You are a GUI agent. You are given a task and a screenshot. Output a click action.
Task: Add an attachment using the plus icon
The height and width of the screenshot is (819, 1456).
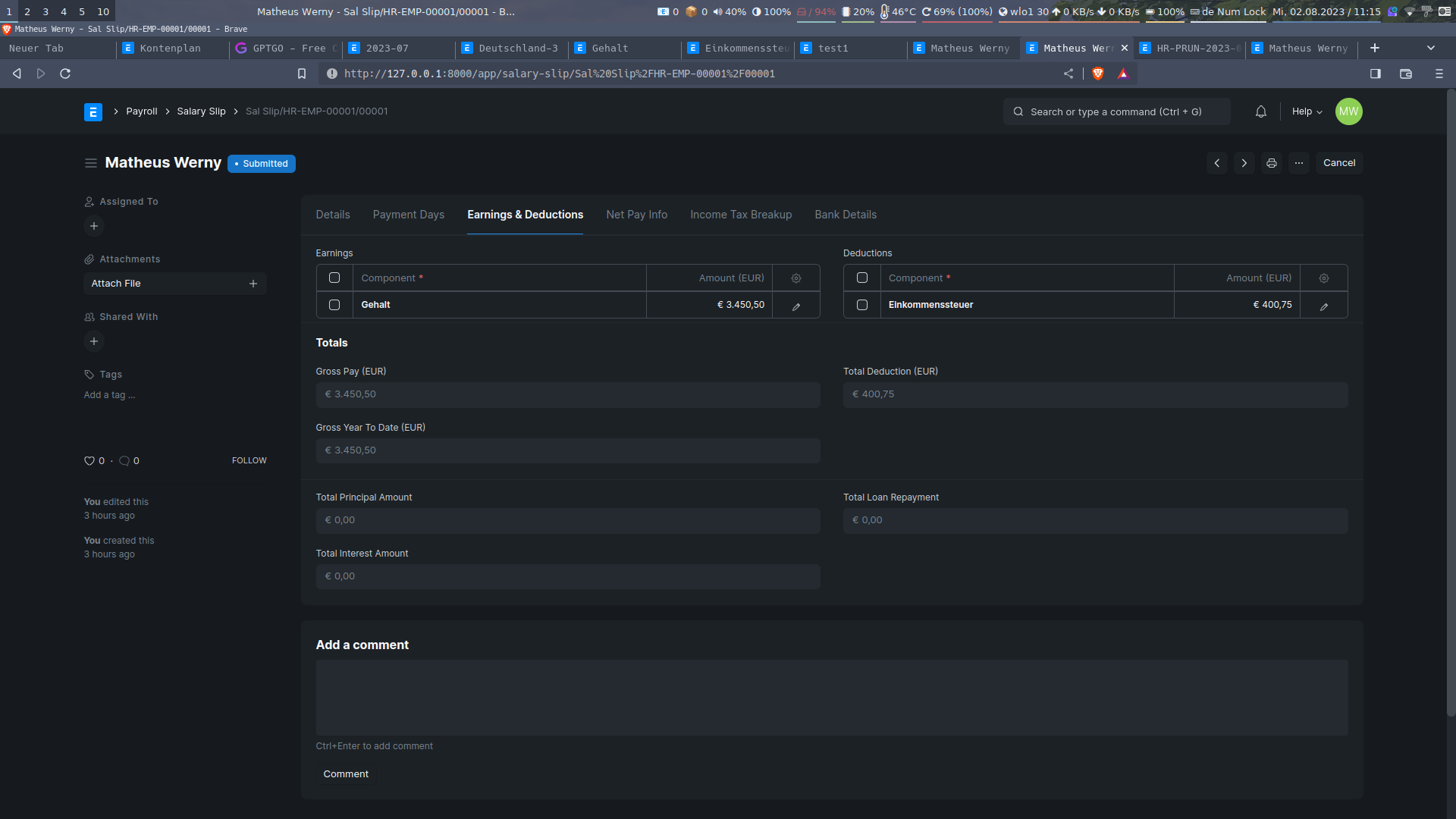253,283
